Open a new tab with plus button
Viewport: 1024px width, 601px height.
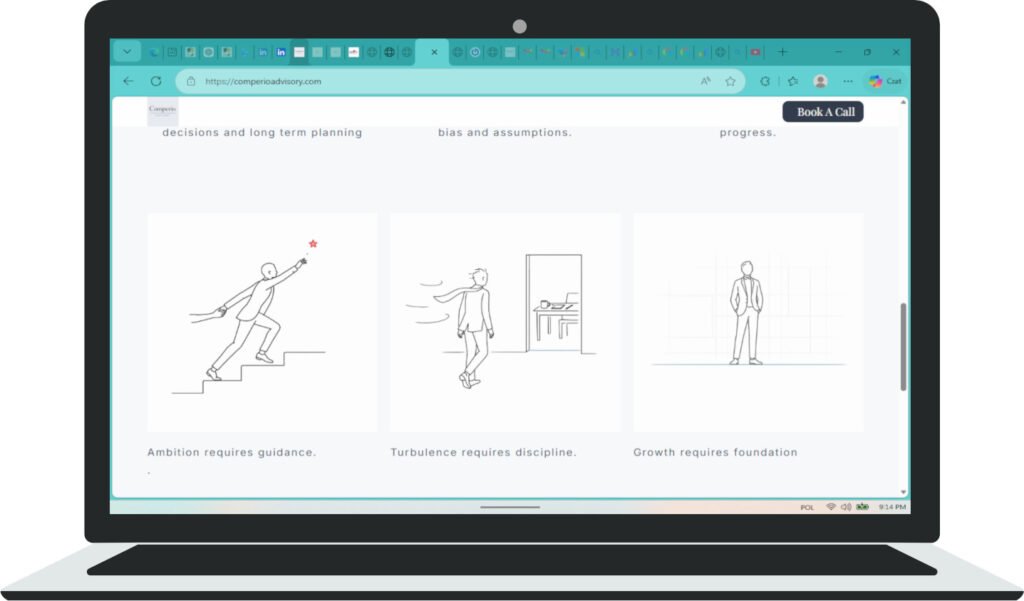(782, 52)
